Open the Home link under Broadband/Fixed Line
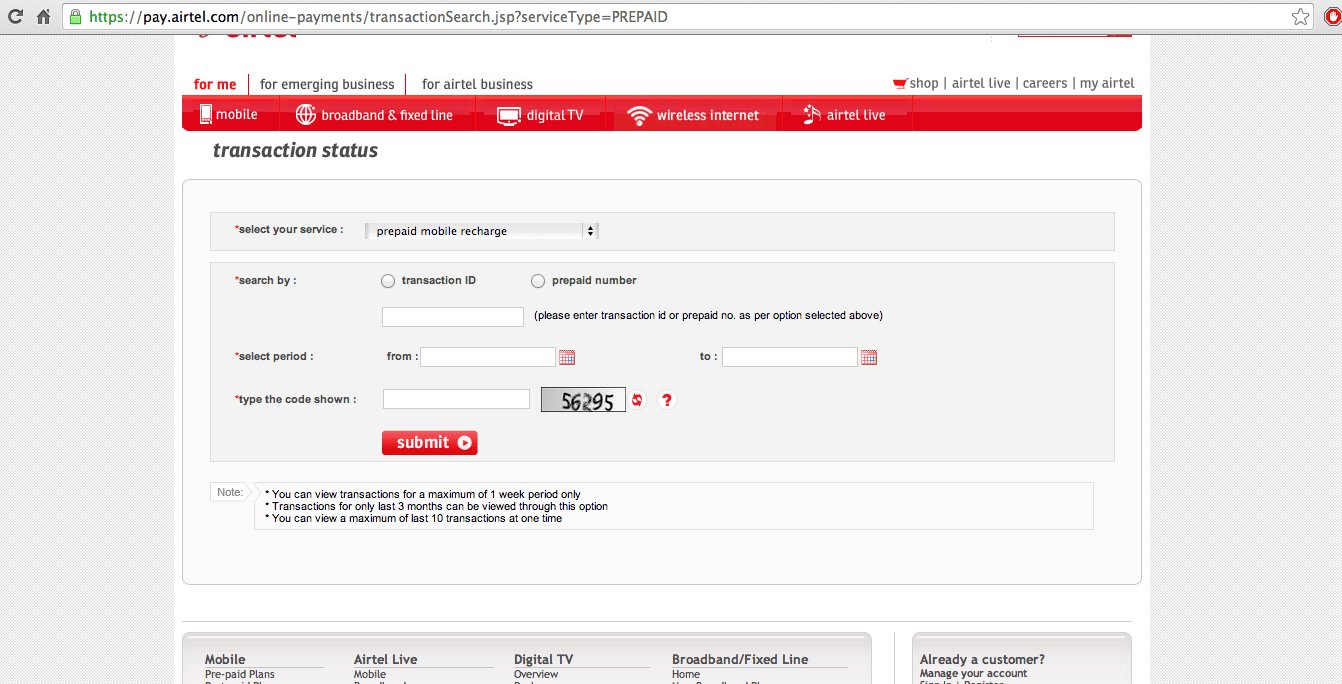Screen dimensions: 1342x684 tap(686, 674)
